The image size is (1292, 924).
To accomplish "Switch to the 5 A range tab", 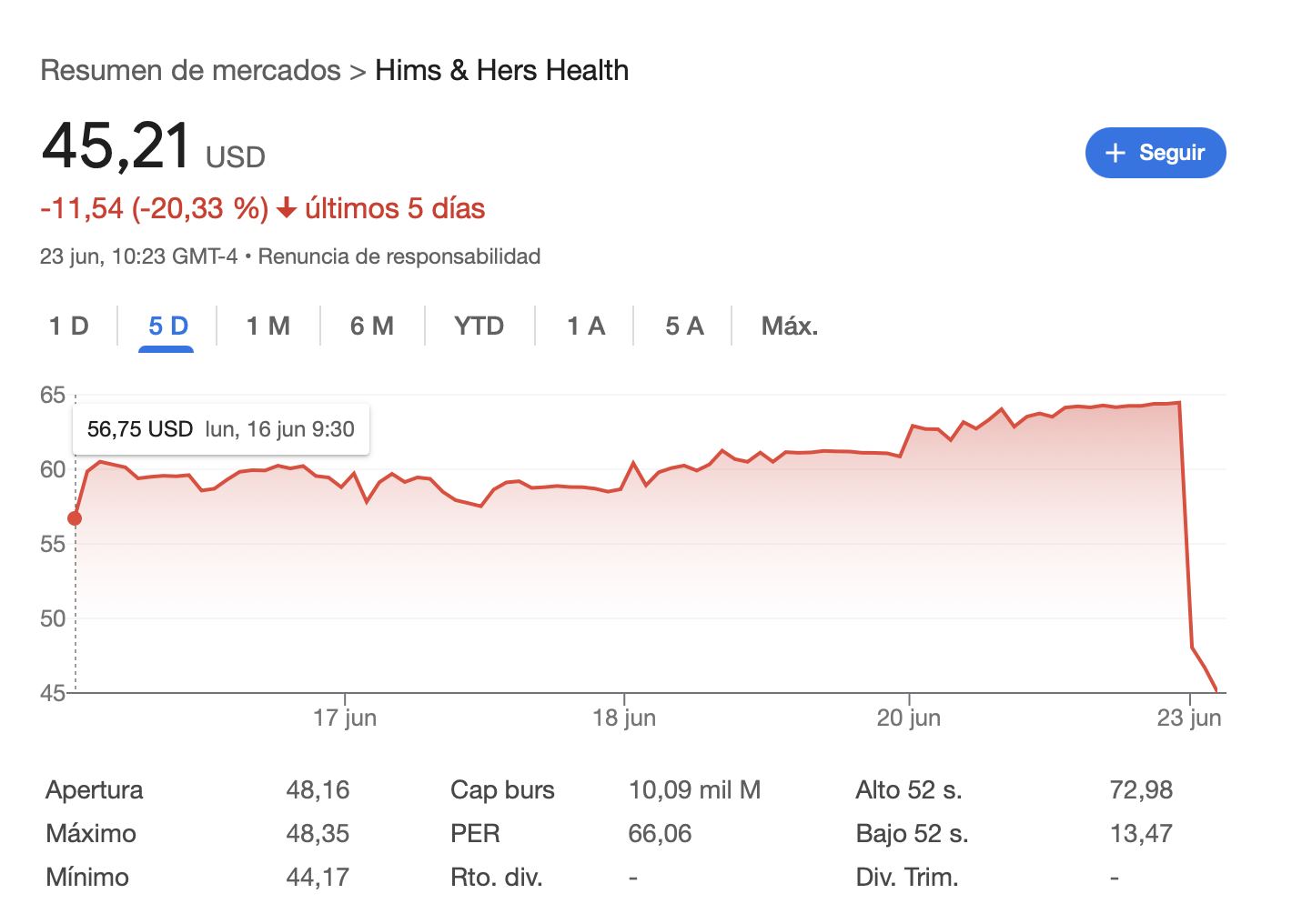I will tap(684, 326).
